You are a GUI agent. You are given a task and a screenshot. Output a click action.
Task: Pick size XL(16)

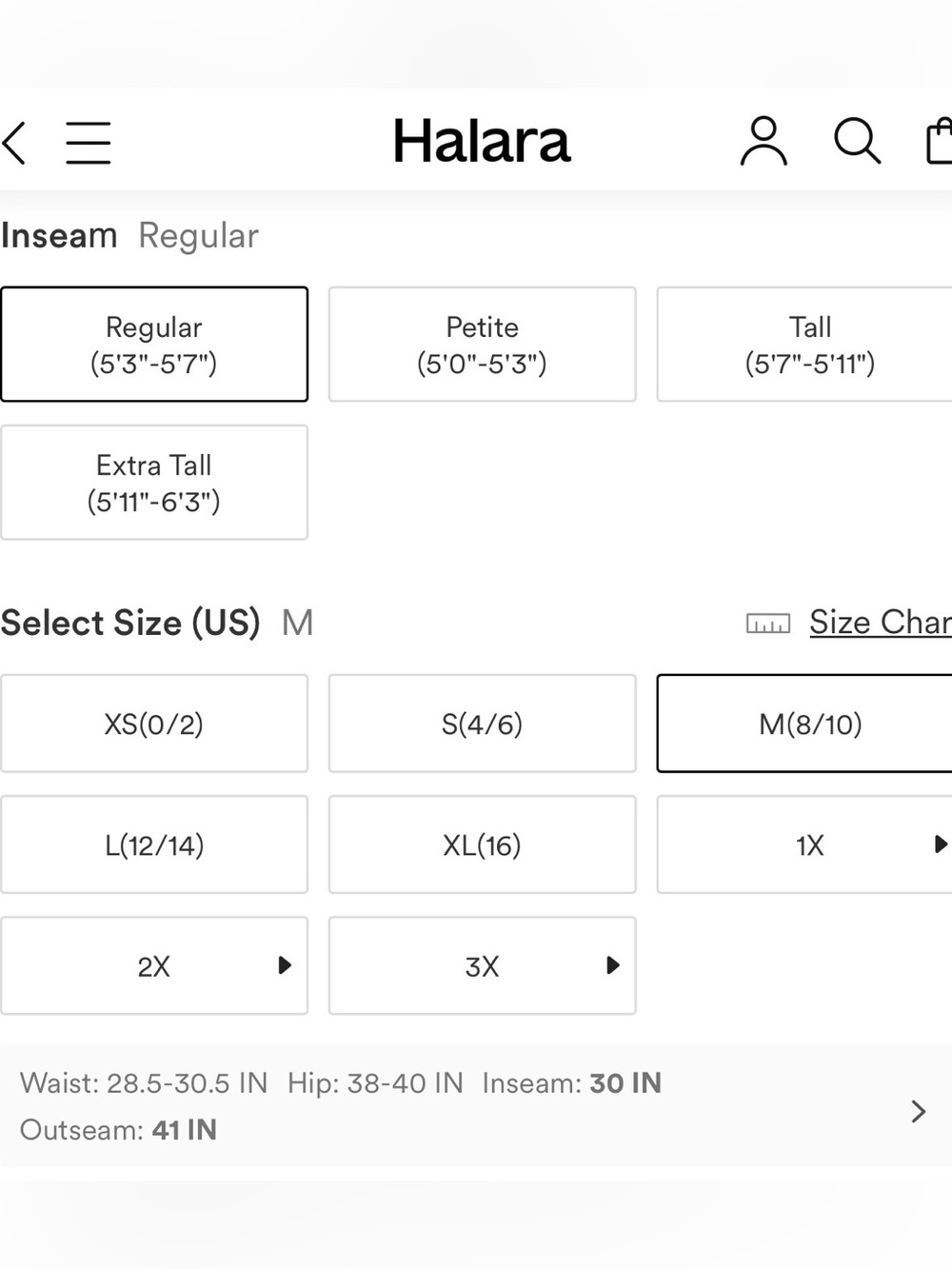coord(483,844)
